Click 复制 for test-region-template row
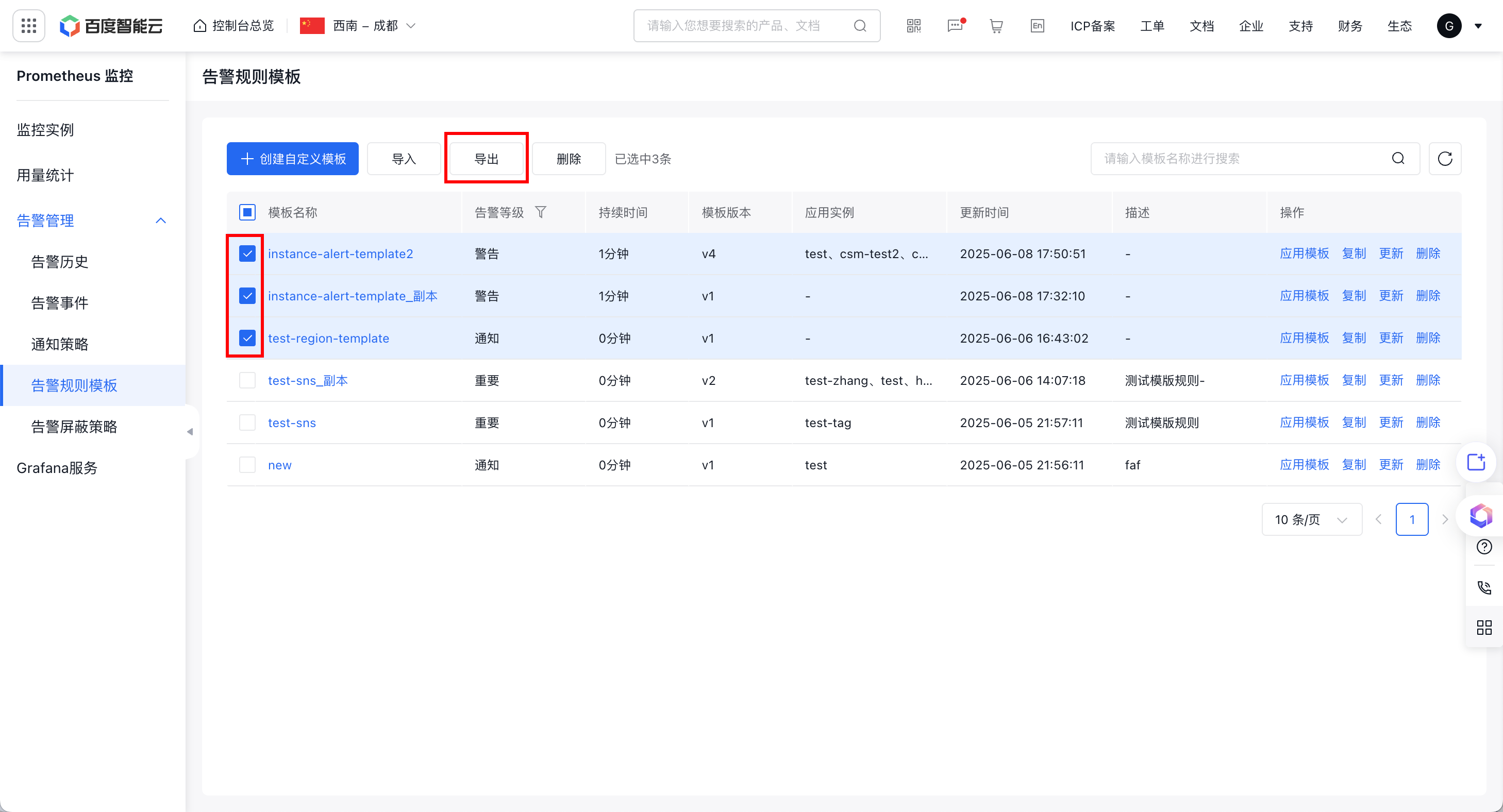The height and width of the screenshot is (812, 1503). pyautogui.click(x=1354, y=339)
